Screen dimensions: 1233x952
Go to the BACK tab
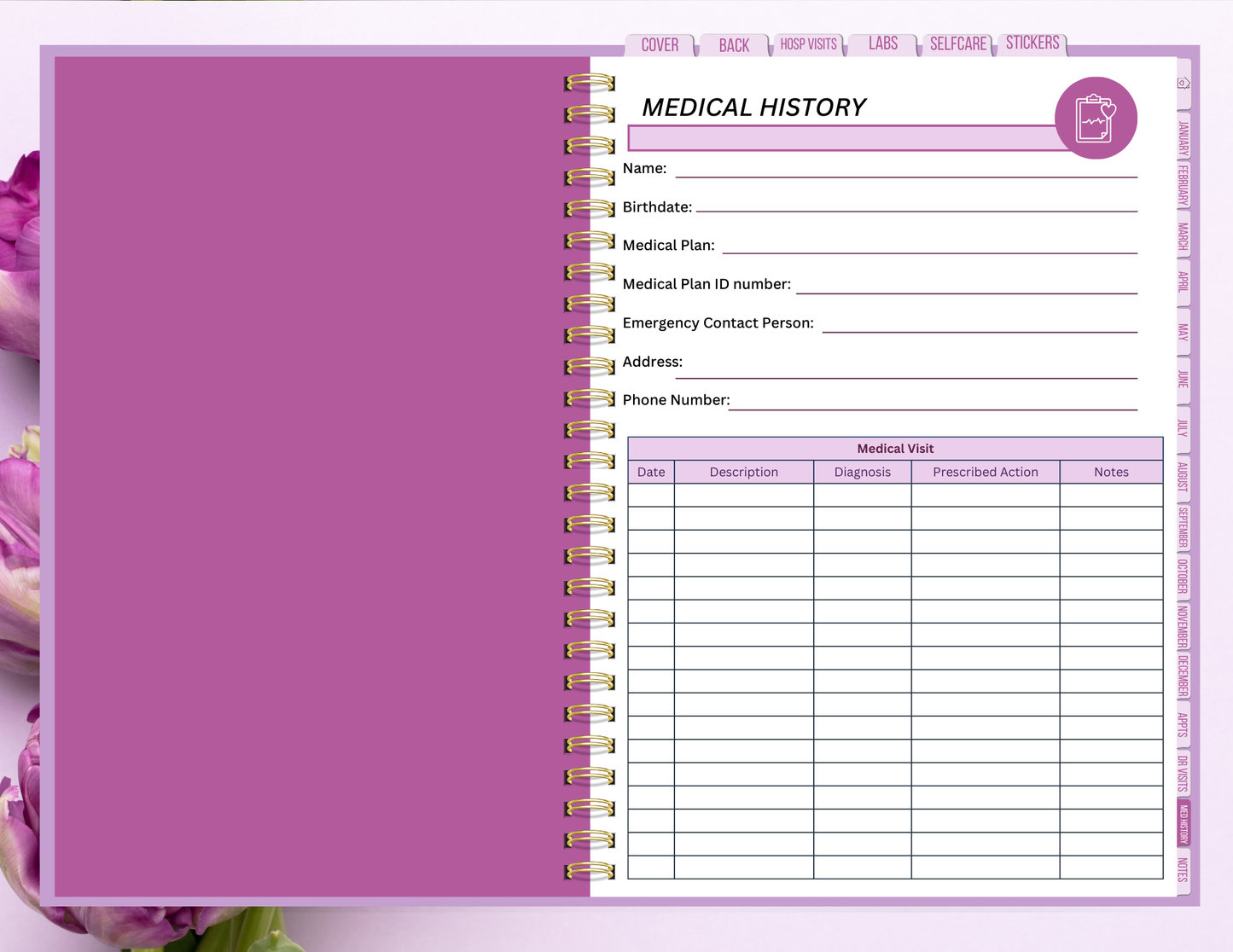point(734,45)
